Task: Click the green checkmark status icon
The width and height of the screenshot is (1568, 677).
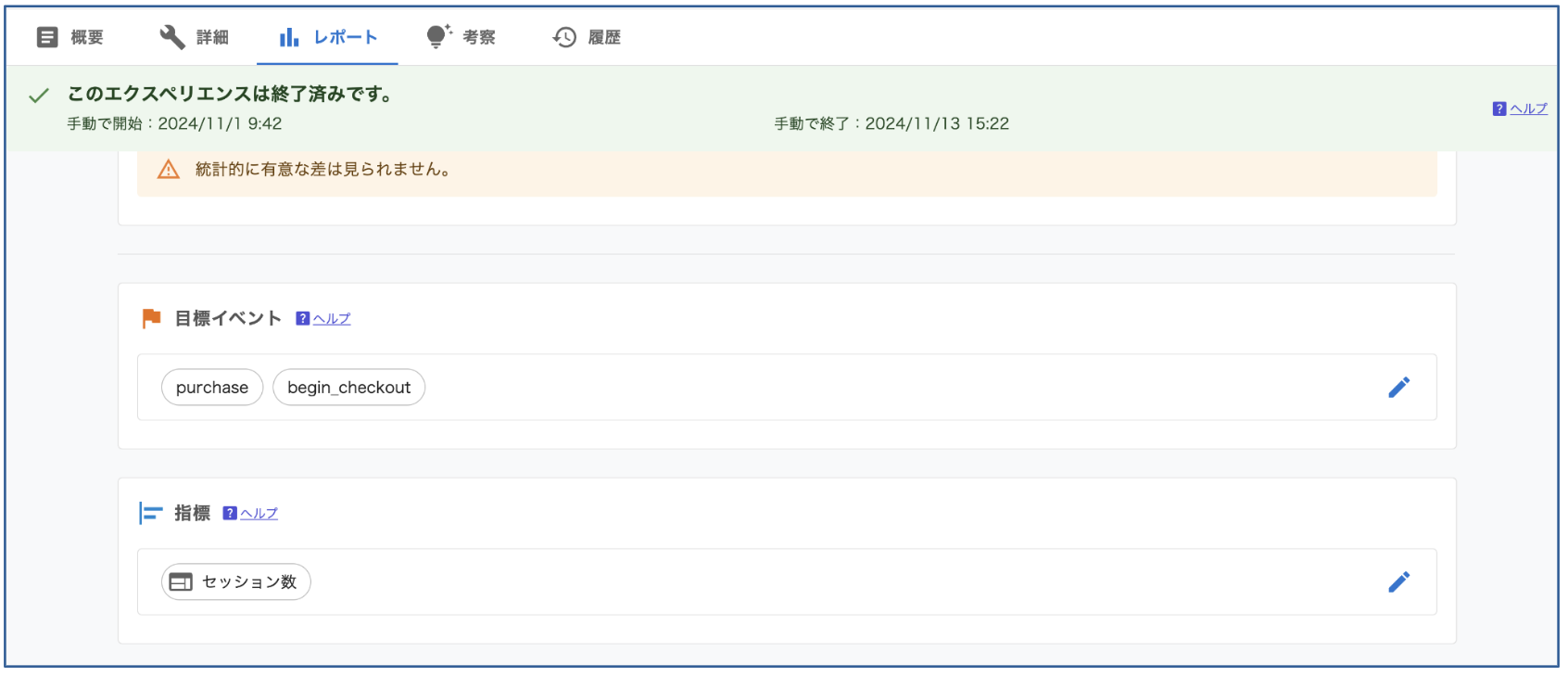Action: coord(39,96)
